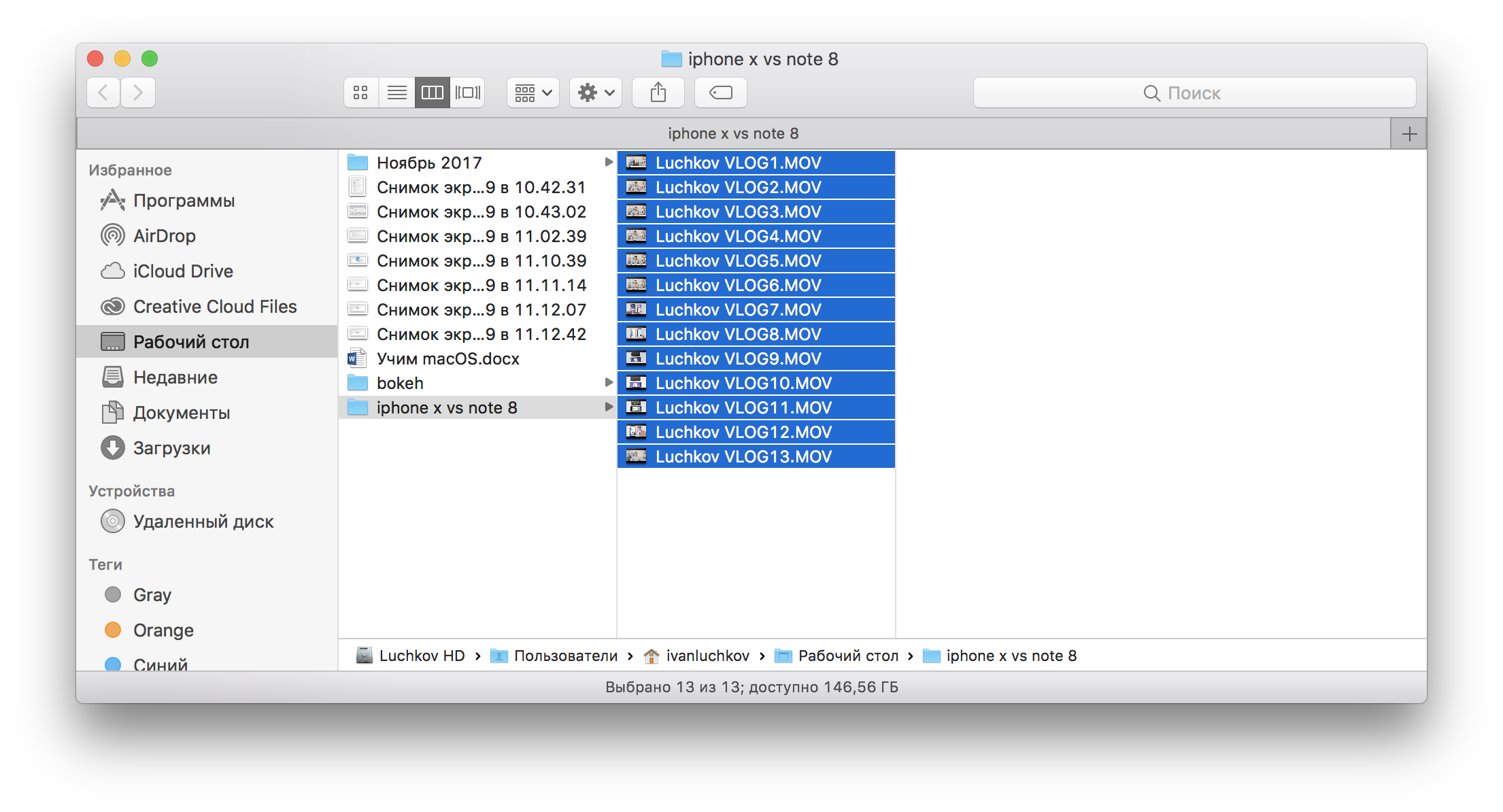
Task: Open AirDrop from the sidebar
Action: 165,236
